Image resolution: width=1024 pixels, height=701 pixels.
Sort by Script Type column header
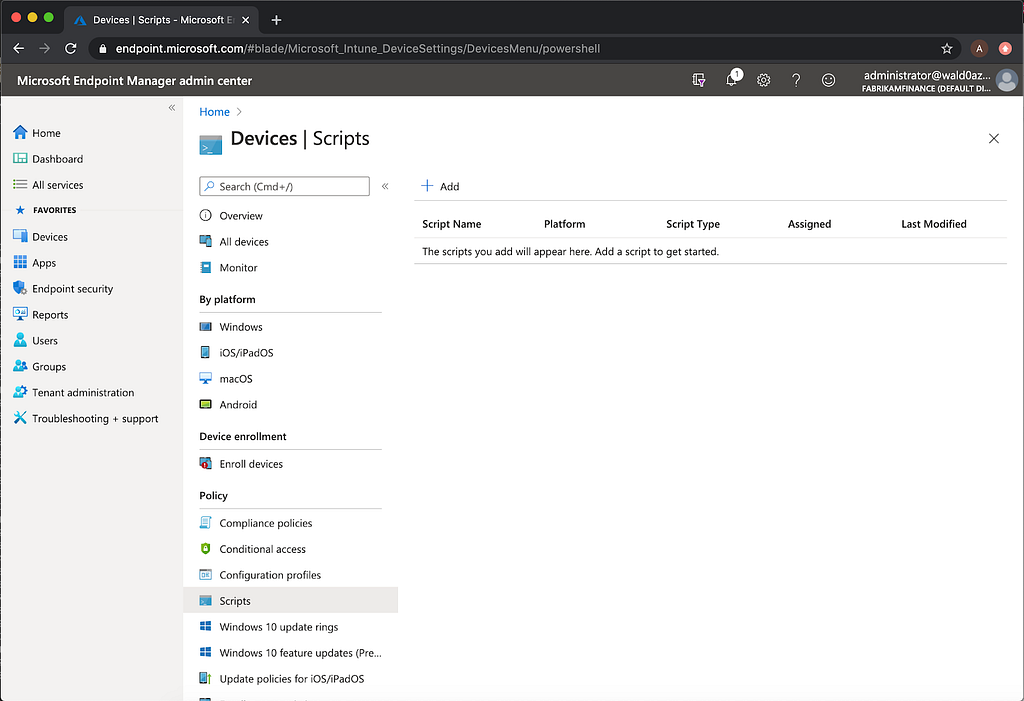tap(693, 224)
